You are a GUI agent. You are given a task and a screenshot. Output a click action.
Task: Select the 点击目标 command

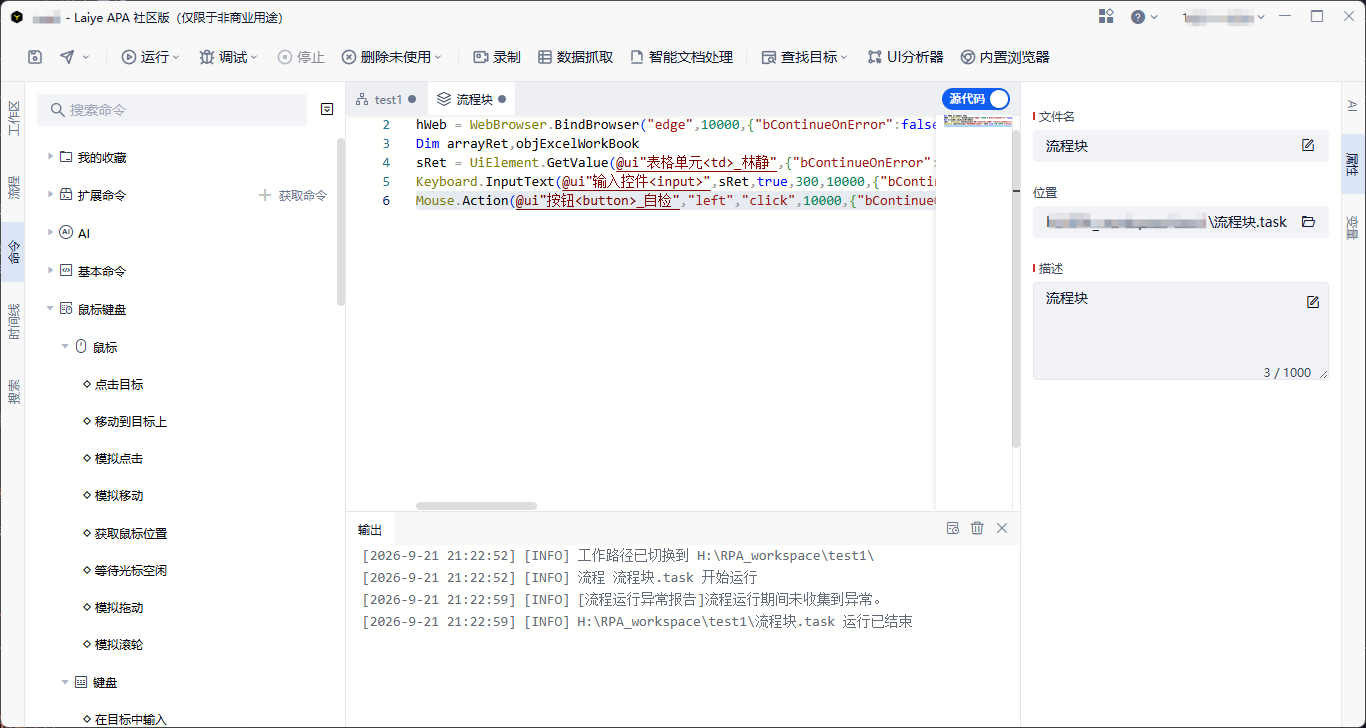pyautogui.click(x=119, y=384)
